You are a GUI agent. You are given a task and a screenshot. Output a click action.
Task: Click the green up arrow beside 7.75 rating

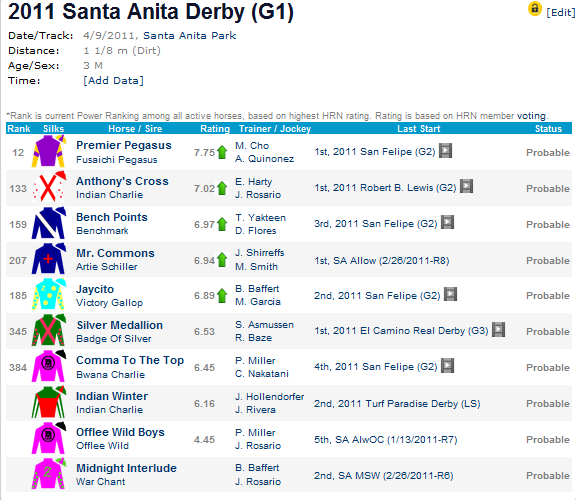tap(222, 152)
